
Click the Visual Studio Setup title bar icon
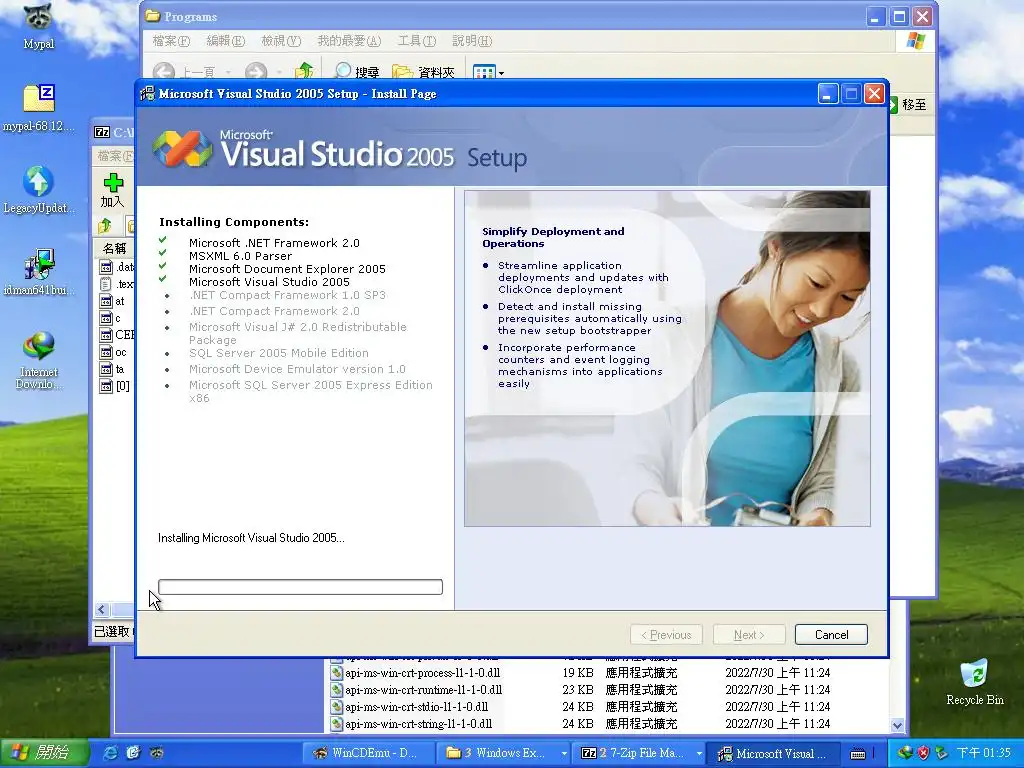coord(148,94)
